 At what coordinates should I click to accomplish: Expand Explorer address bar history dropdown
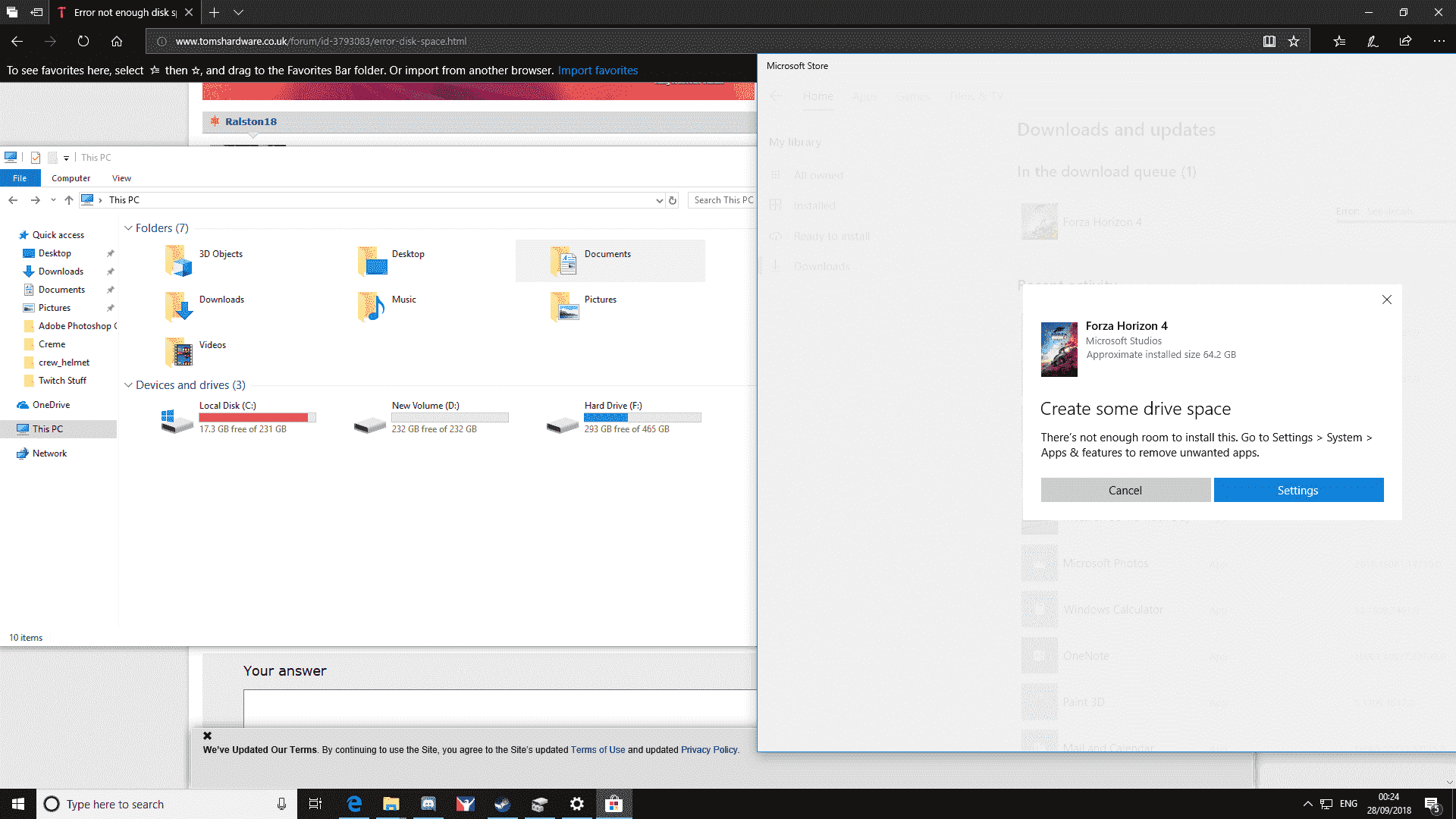(x=659, y=200)
